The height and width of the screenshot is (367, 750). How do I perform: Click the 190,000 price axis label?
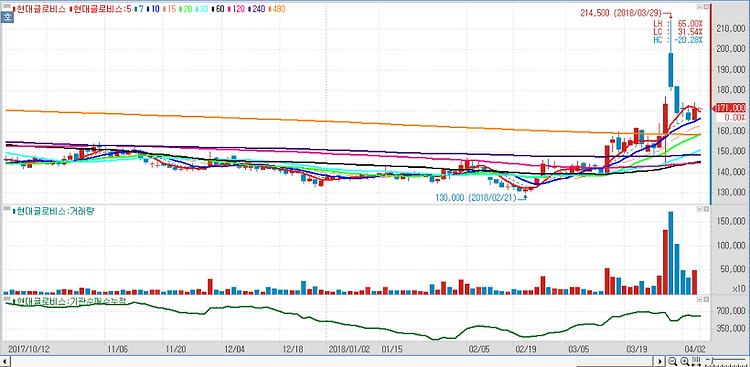(x=731, y=69)
